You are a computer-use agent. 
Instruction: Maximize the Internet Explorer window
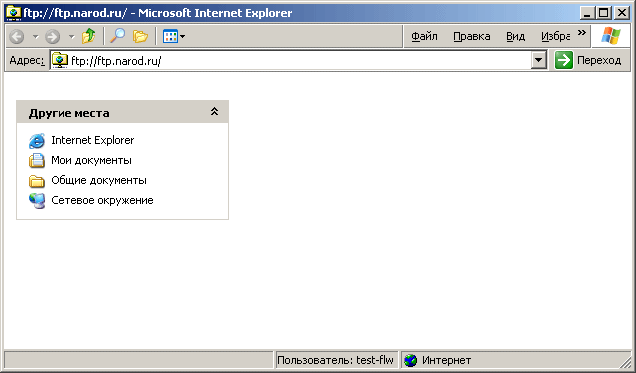click(x=604, y=13)
